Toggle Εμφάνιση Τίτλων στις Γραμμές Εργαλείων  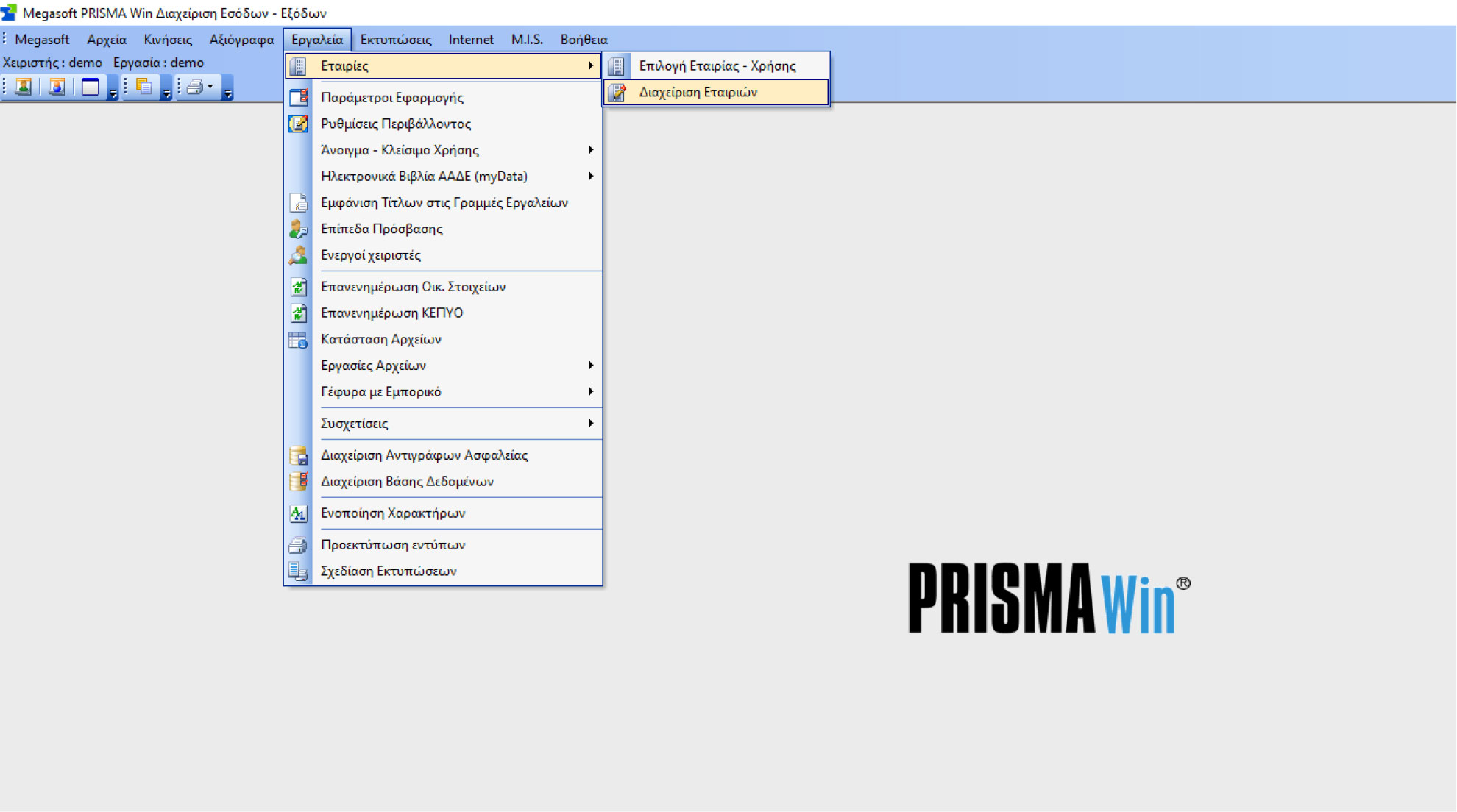click(x=444, y=203)
